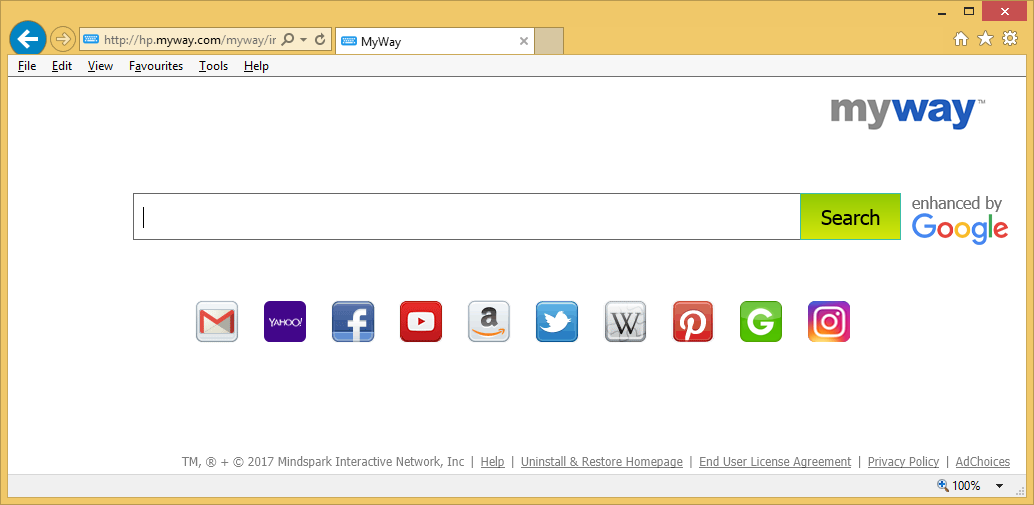Click inside the main search input field

tap(467, 217)
